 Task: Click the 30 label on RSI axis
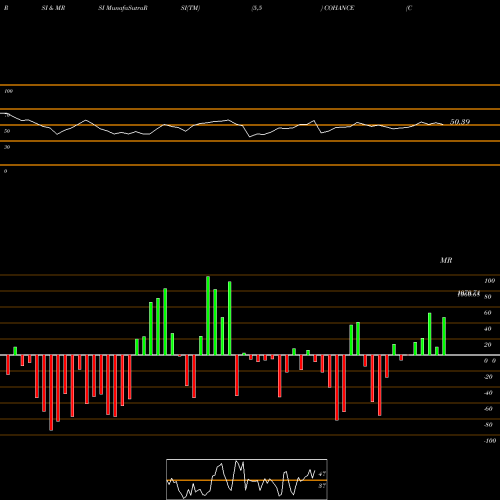[7, 147]
